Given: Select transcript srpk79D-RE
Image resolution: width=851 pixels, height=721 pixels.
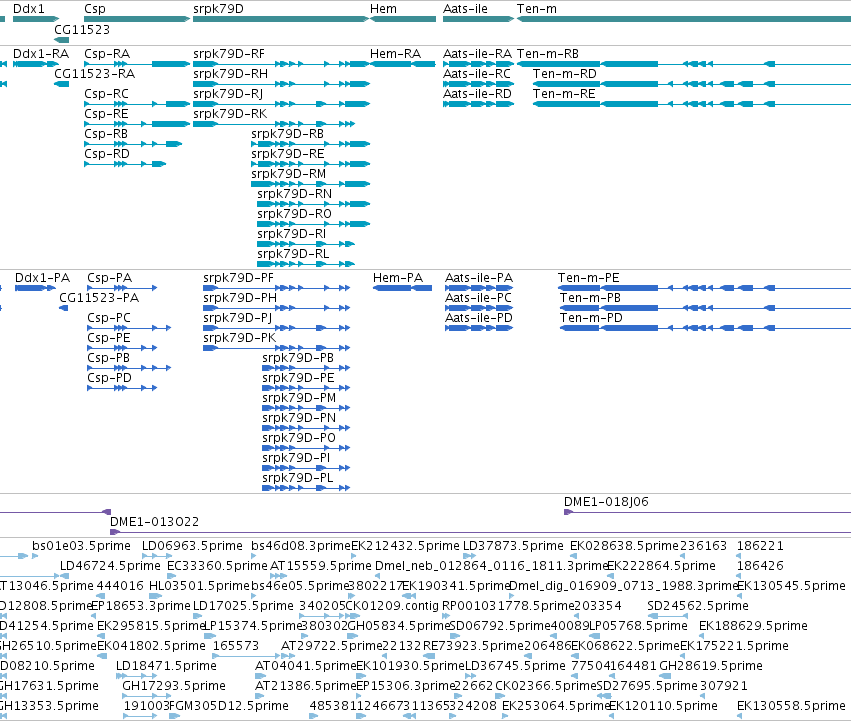Looking at the screenshot, I should point(288,154).
